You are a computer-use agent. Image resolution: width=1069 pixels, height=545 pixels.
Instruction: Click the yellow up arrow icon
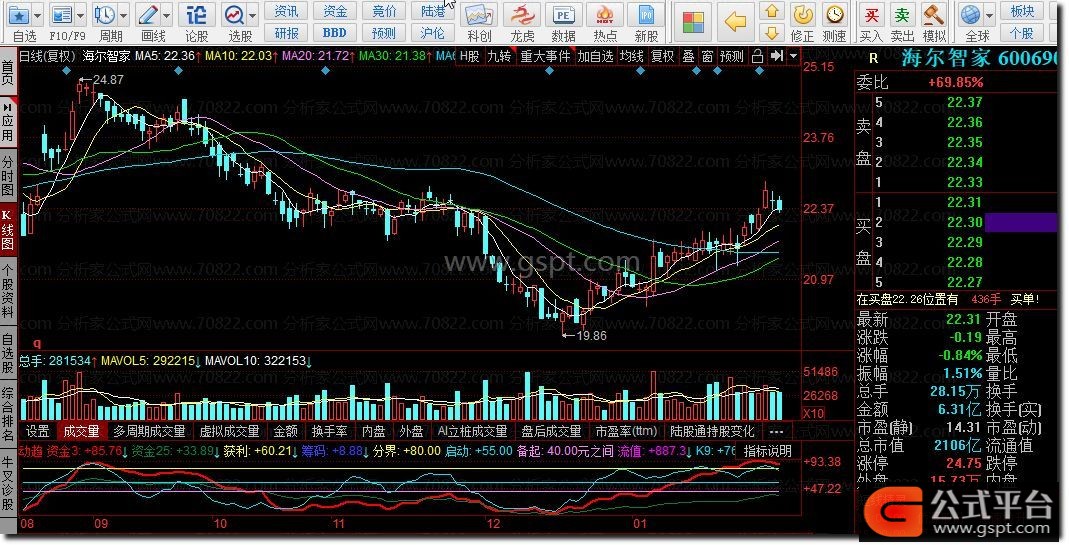pos(772,11)
